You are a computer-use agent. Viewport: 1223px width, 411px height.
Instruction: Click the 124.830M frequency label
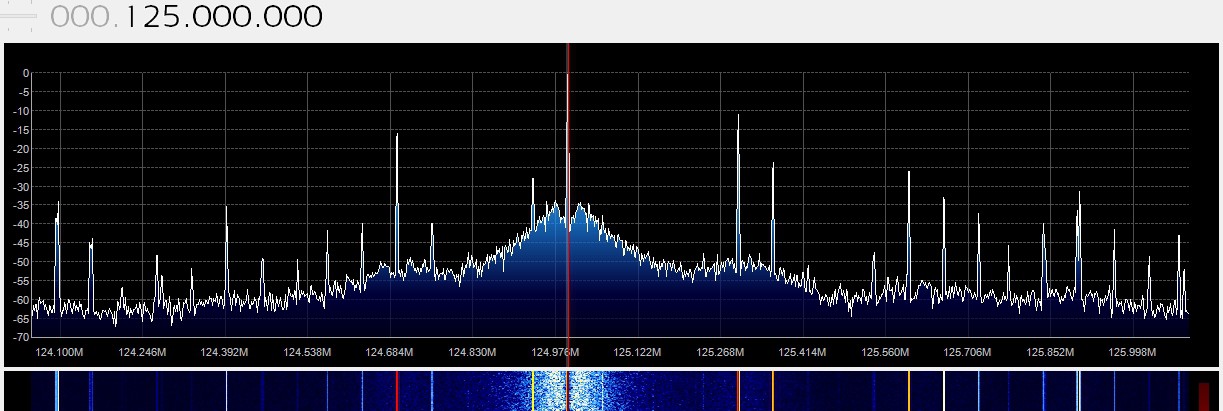(472, 352)
